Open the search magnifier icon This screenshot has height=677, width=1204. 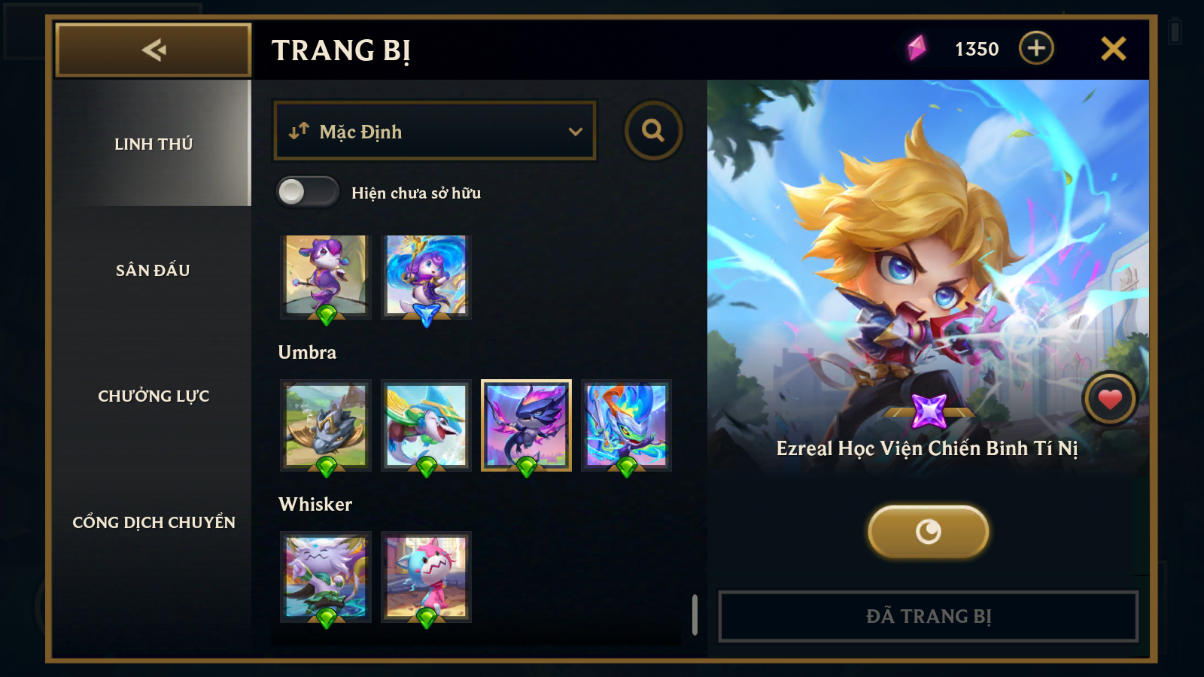click(x=654, y=131)
